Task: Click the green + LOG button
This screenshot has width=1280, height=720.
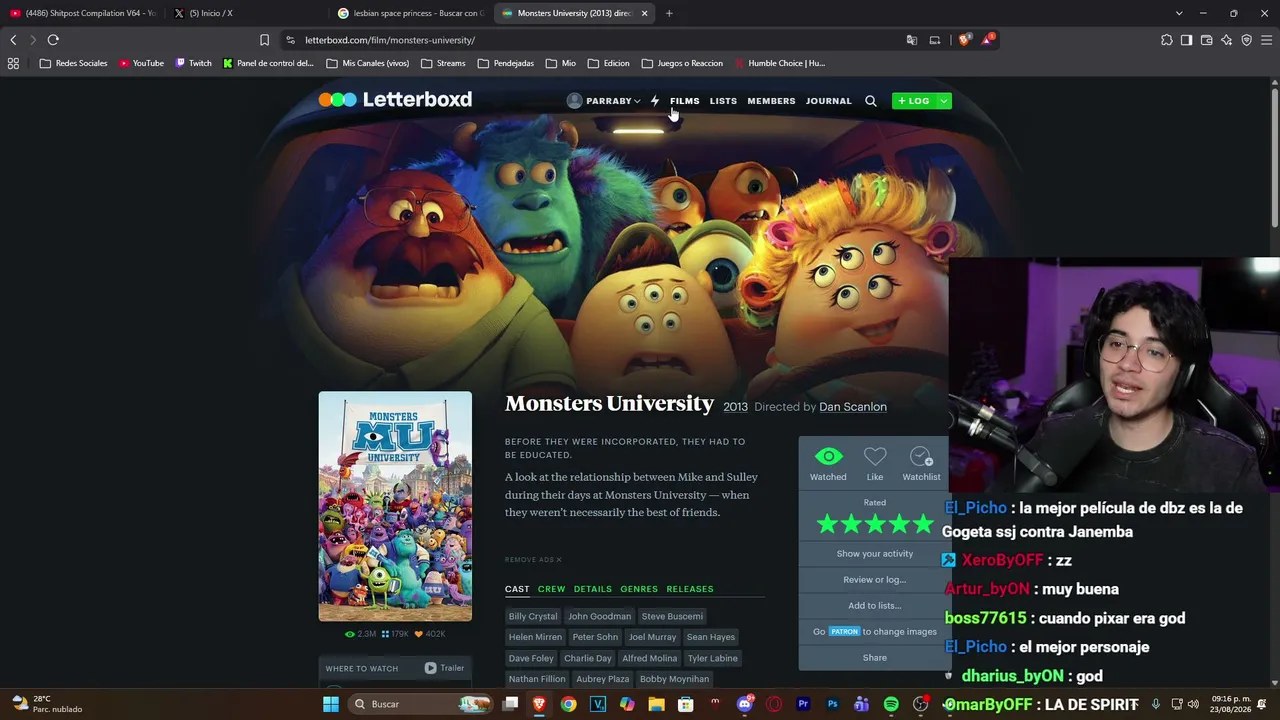Action: pos(914,101)
